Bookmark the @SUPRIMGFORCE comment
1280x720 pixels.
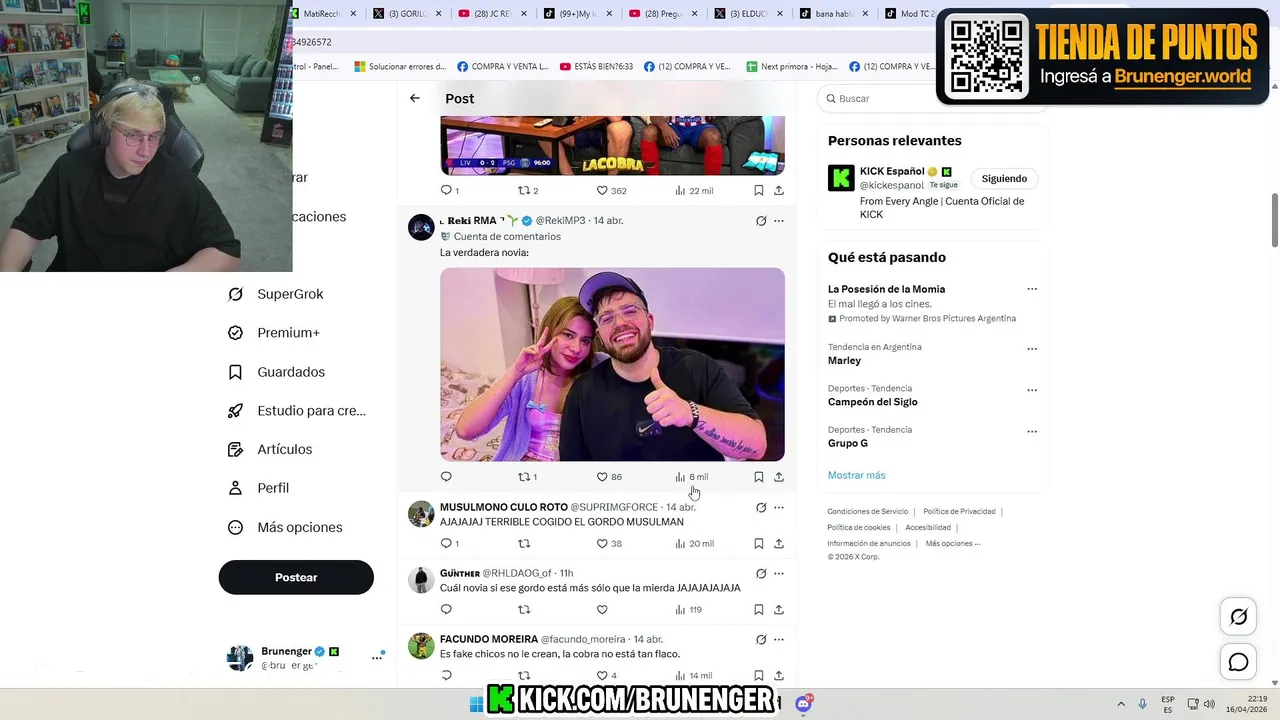coord(759,544)
